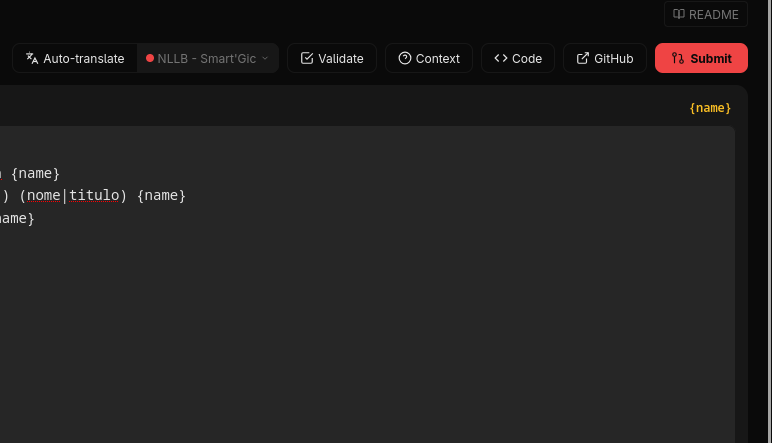Viewport: 772px width, 443px height.
Task: Click the red status dot beside NLLB
Action: point(150,58)
